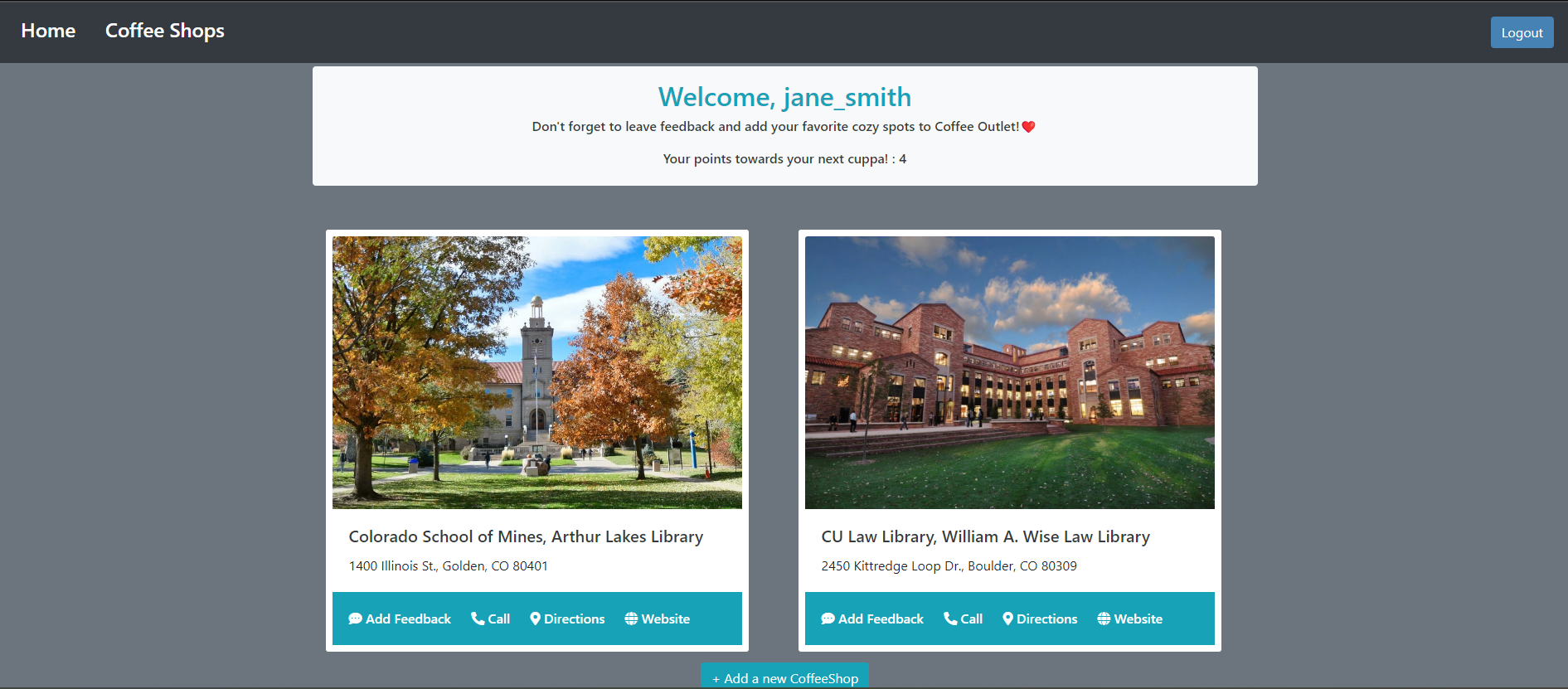Click the globe icon on CU Law Library card
This screenshot has height=689, width=1568.
click(x=1104, y=619)
